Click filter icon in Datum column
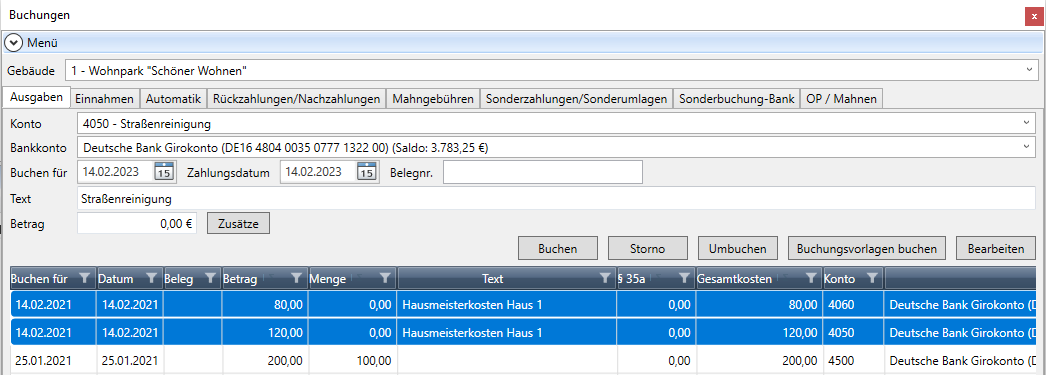The image size is (1046, 375). pyautogui.click(x=151, y=278)
